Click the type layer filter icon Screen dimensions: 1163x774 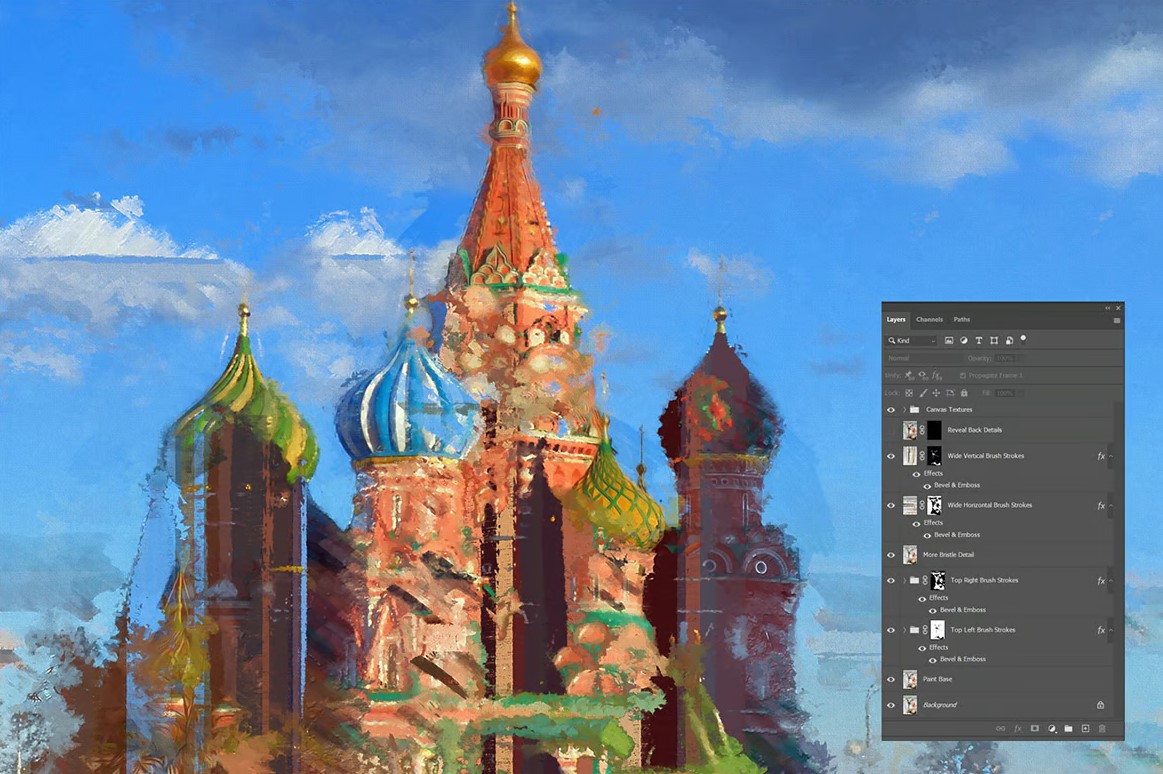click(x=979, y=341)
